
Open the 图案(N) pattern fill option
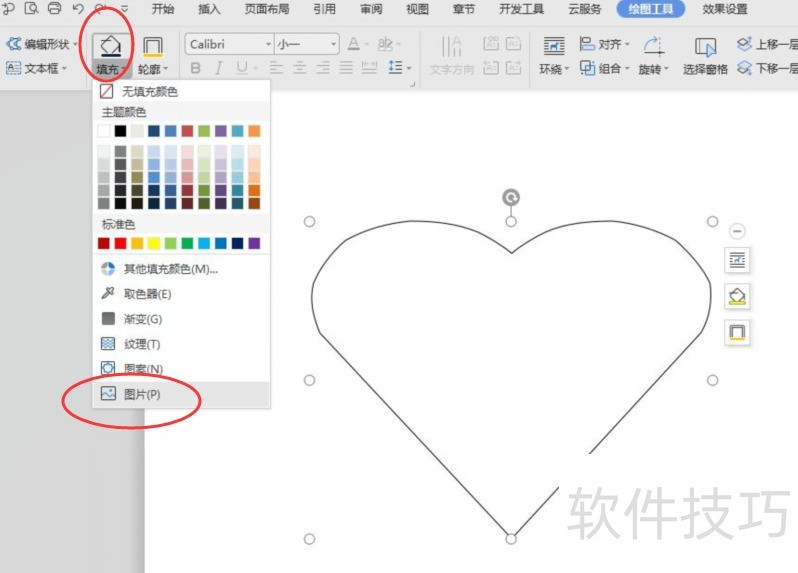pyautogui.click(x=181, y=368)
